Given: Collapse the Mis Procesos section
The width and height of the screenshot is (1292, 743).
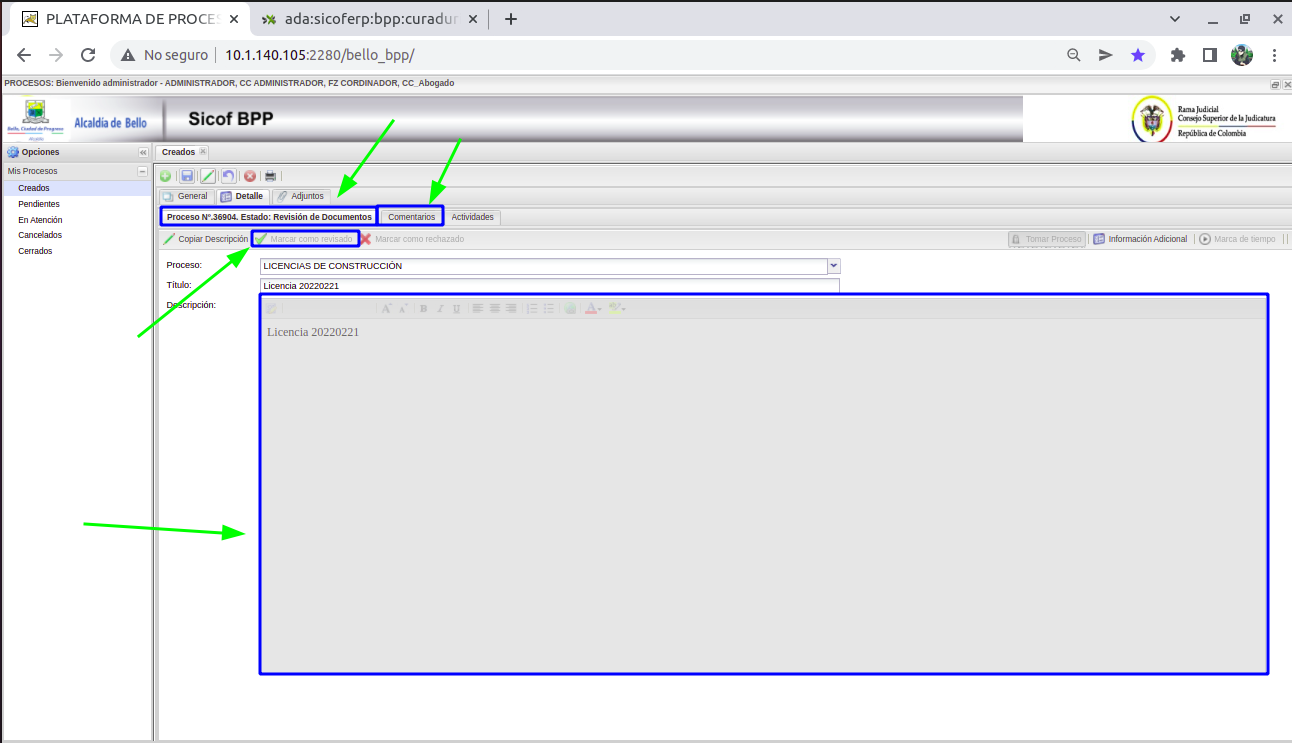Looking at the screenshot, I should [143, 171].
